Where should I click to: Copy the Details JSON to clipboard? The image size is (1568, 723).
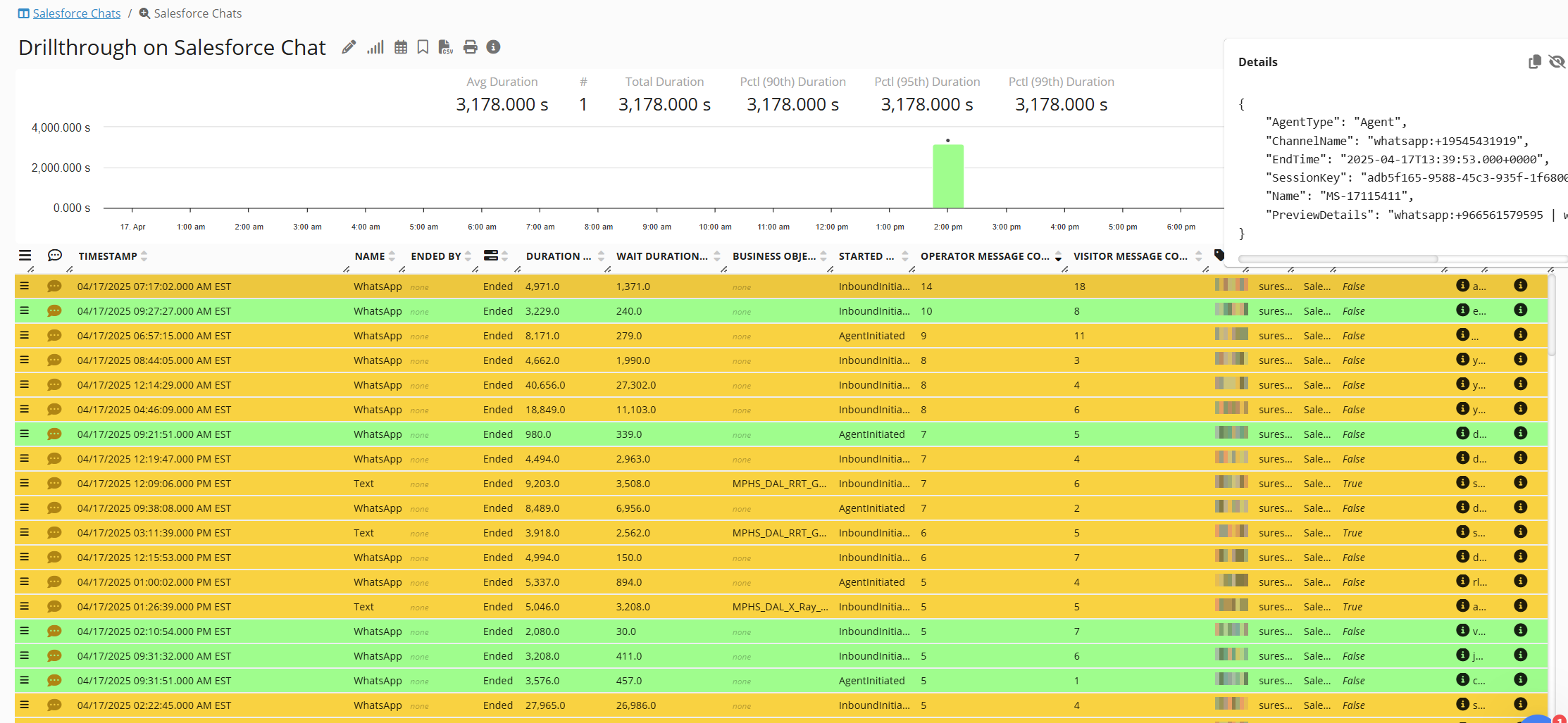1534,62
